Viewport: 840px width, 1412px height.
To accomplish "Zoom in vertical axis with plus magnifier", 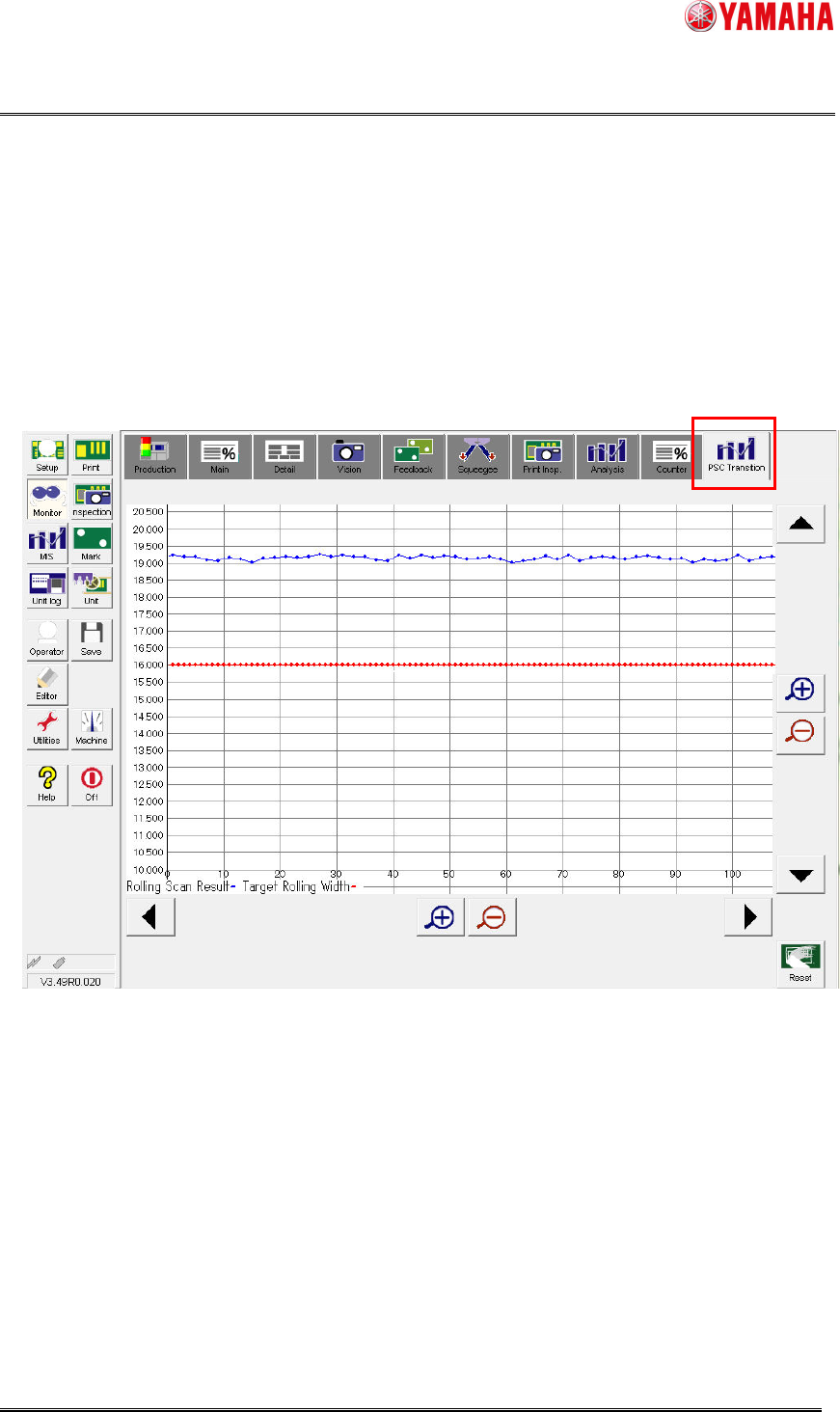I will [x=800, y=691].
